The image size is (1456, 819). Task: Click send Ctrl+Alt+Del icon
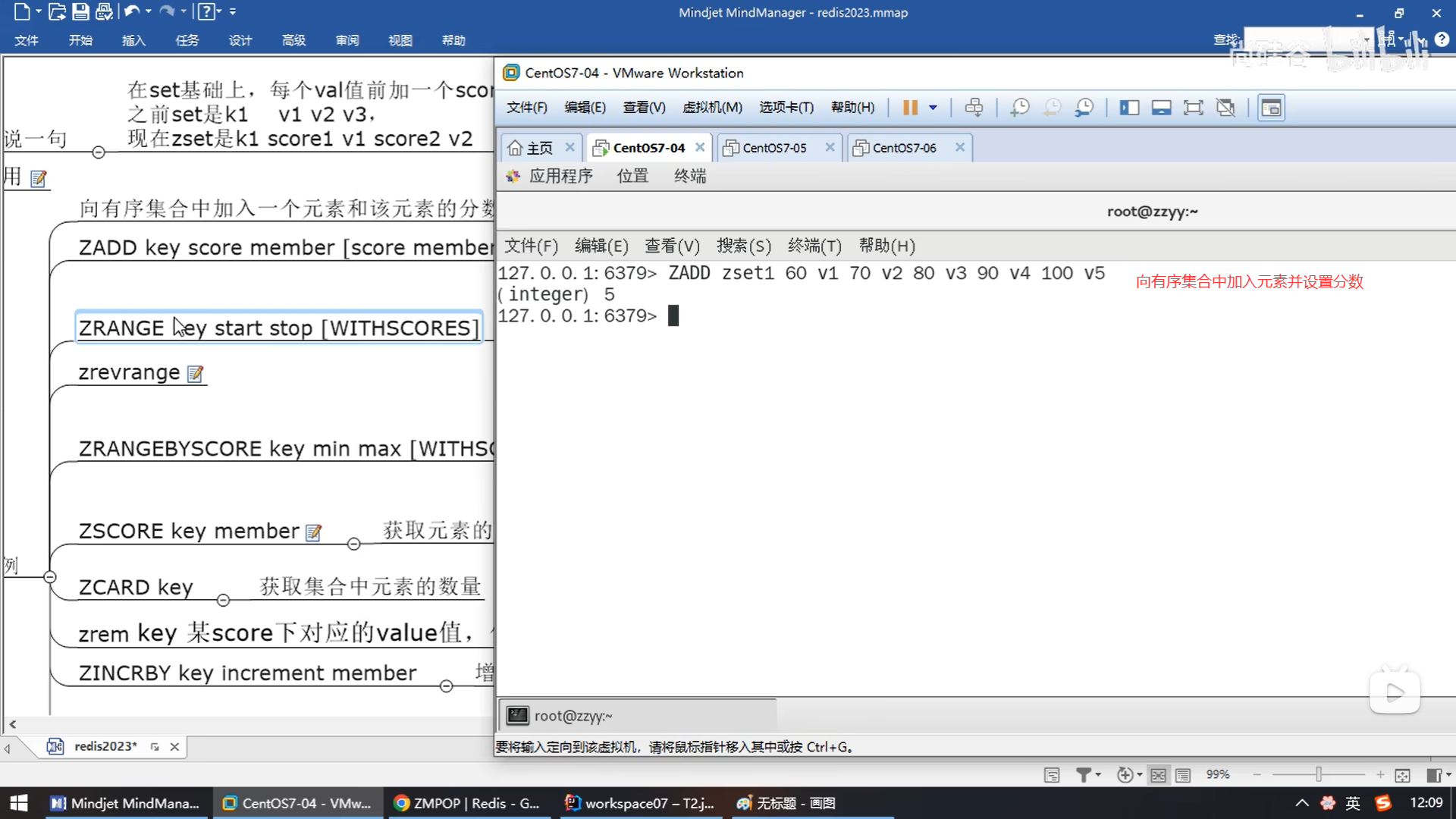point(974,108)
